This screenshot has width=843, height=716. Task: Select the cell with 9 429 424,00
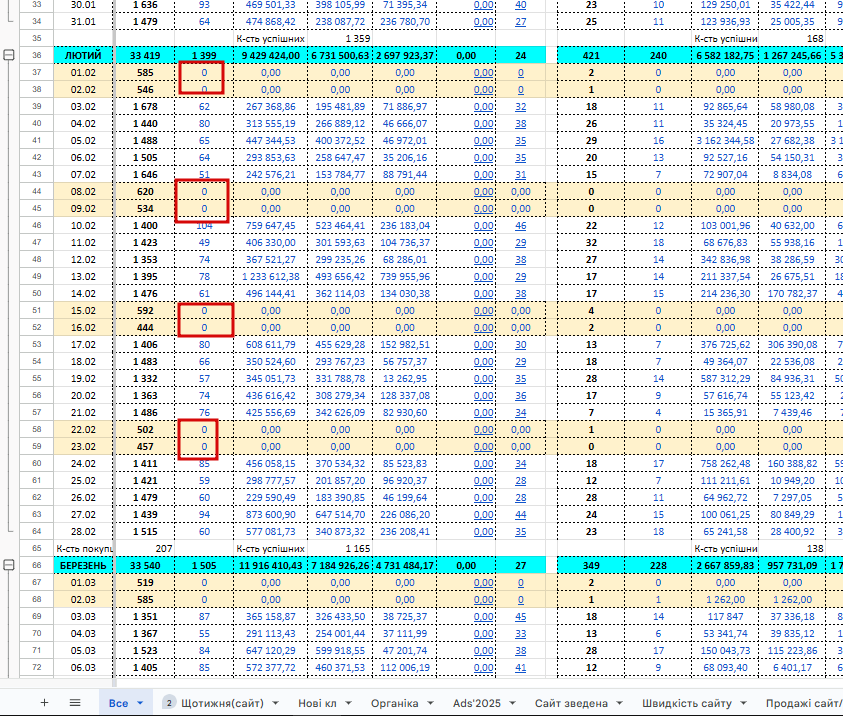[x=270, y=55]
